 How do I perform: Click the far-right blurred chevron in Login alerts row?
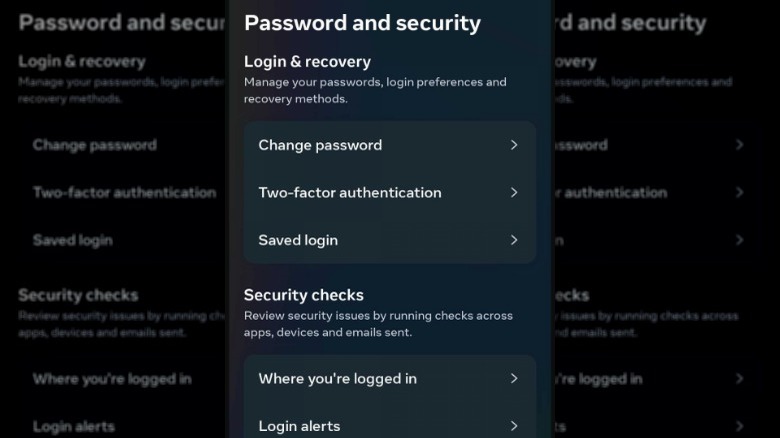point(740,426)
